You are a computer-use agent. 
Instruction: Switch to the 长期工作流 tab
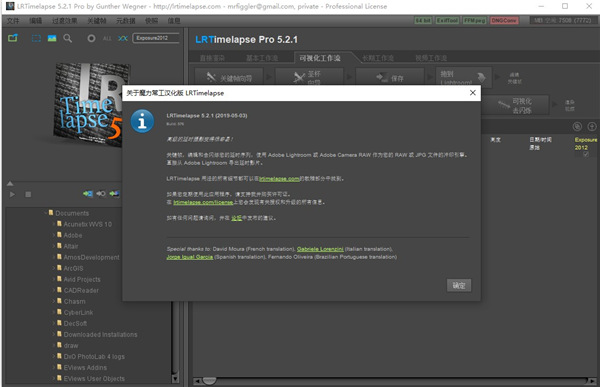378,58
